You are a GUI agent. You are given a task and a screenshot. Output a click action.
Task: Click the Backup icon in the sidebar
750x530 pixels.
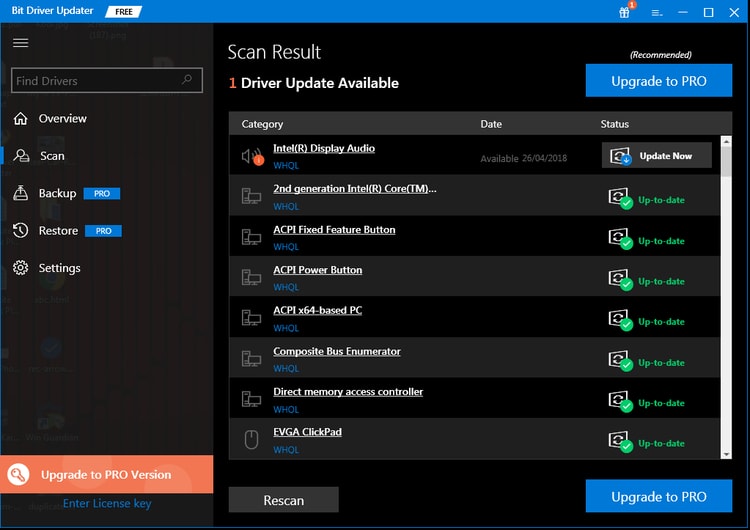point(21,193)
